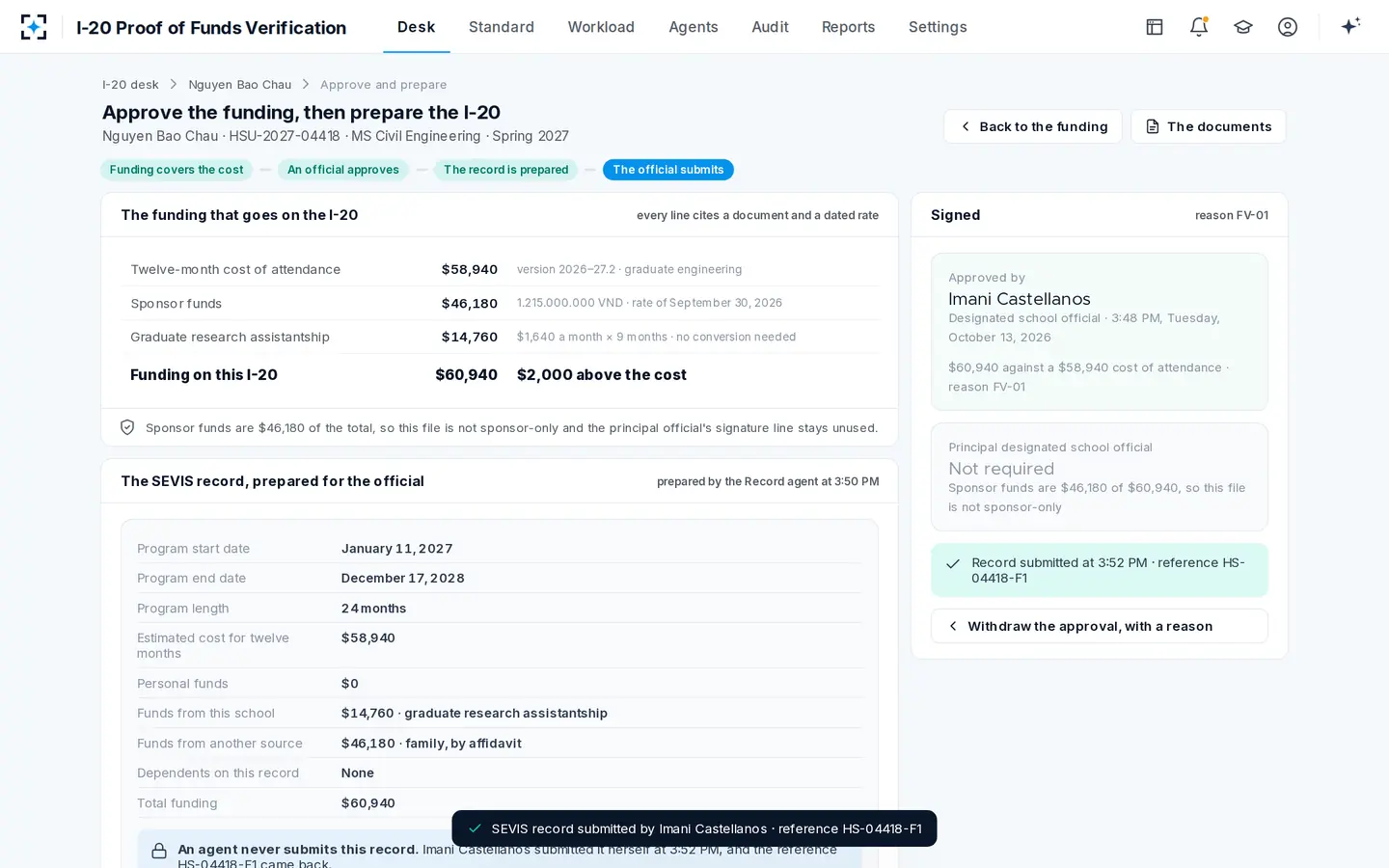Select The official submits step
Screen dimensions: 1389x868
click(668, 170)
